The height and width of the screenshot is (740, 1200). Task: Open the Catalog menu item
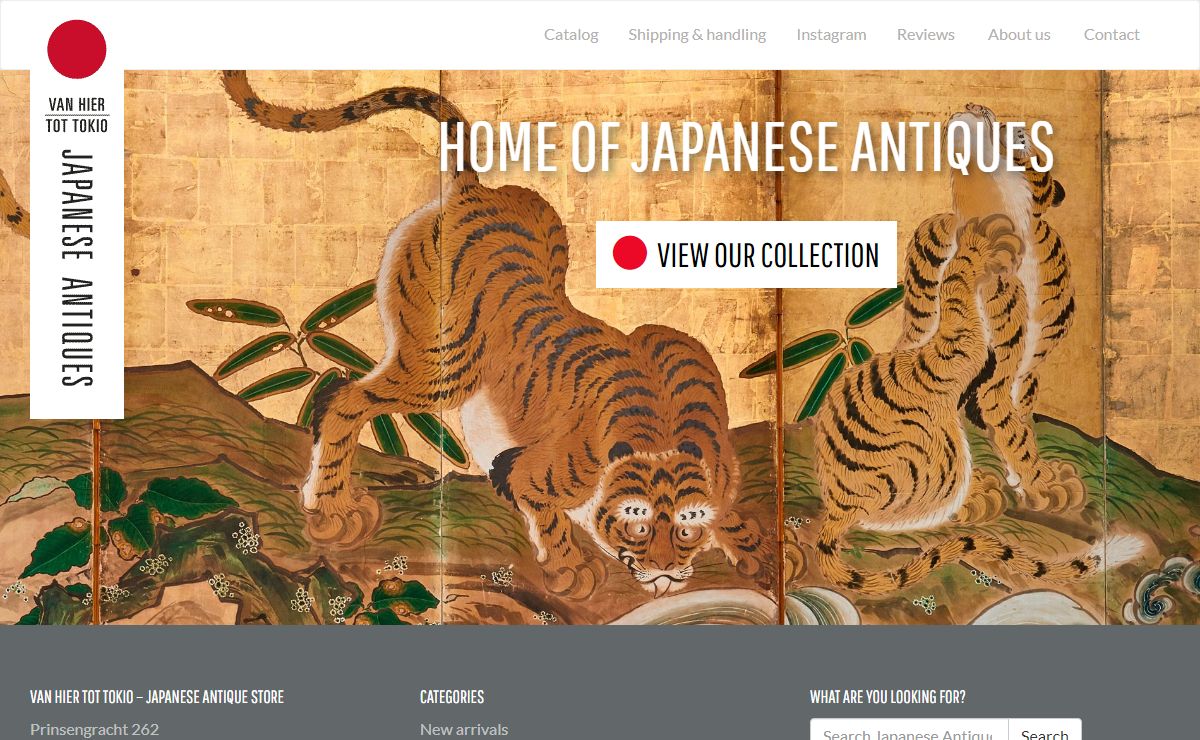coord(571,34)
